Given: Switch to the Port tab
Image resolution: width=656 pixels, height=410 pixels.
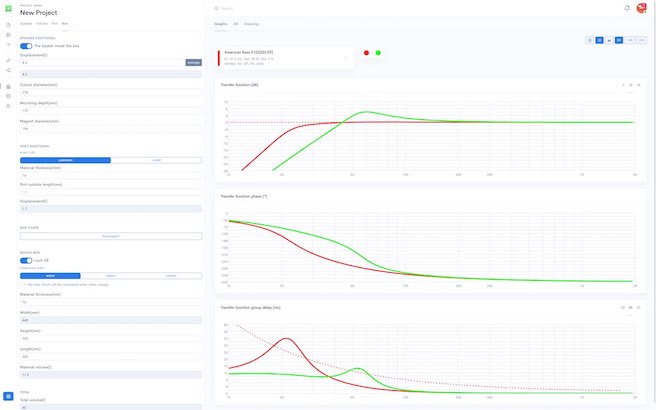Looking at the screenshot, I should coord(55,24).
